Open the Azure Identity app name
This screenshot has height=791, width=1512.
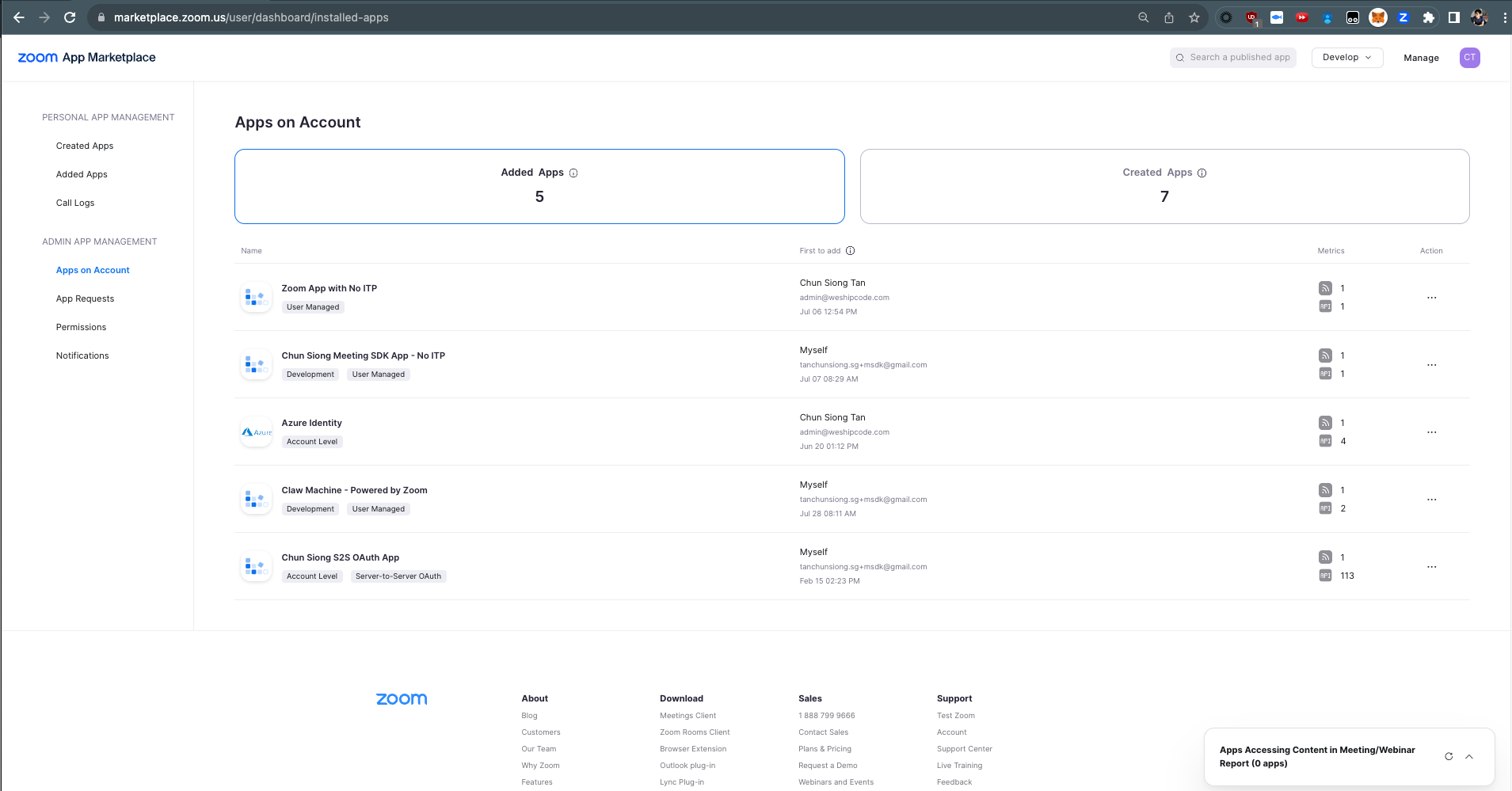(312, 423)
